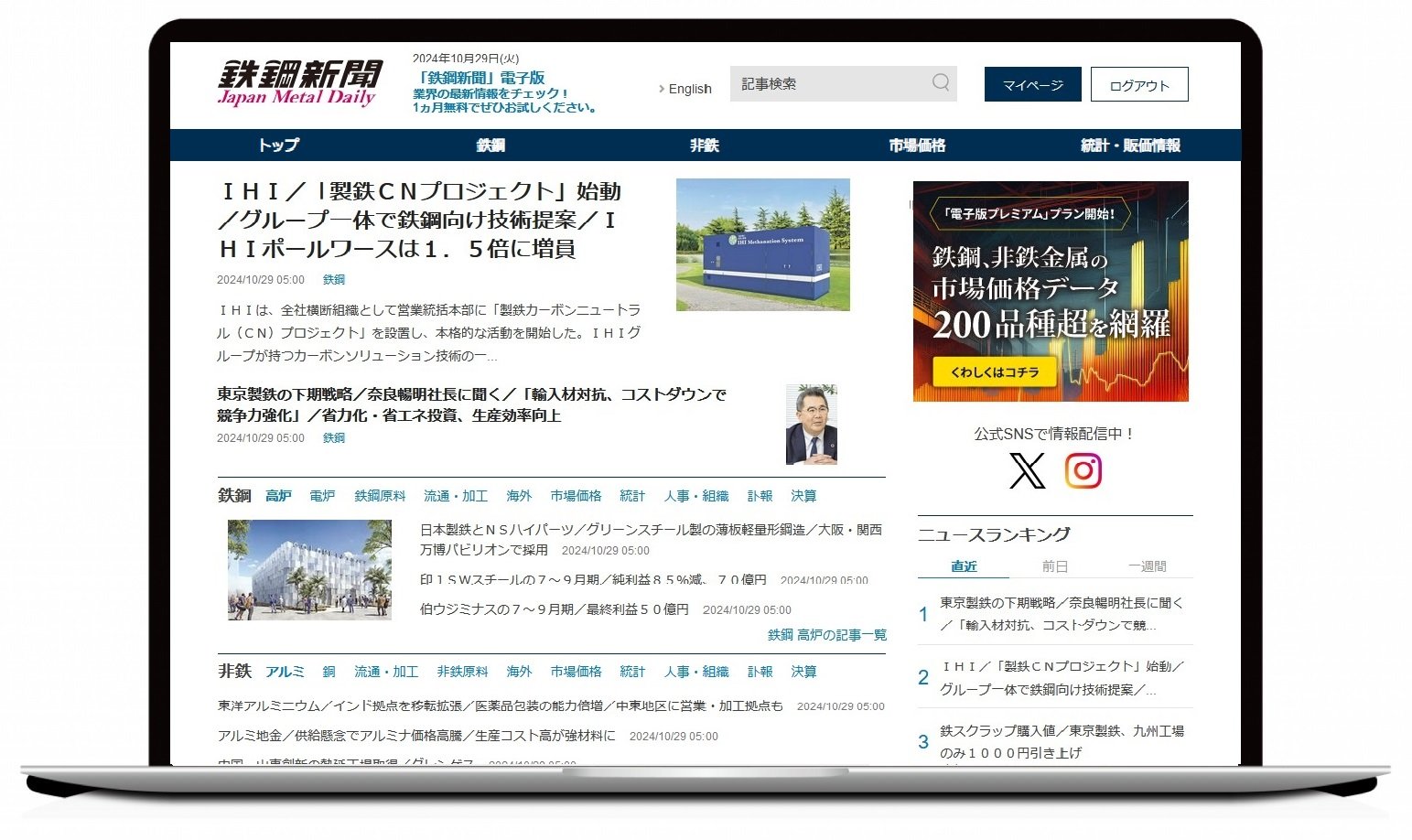The image size is (1412, 840).
Task: Select 流通・加工 tab in 鉄鋼 section
Action: (x=456, y=496)
